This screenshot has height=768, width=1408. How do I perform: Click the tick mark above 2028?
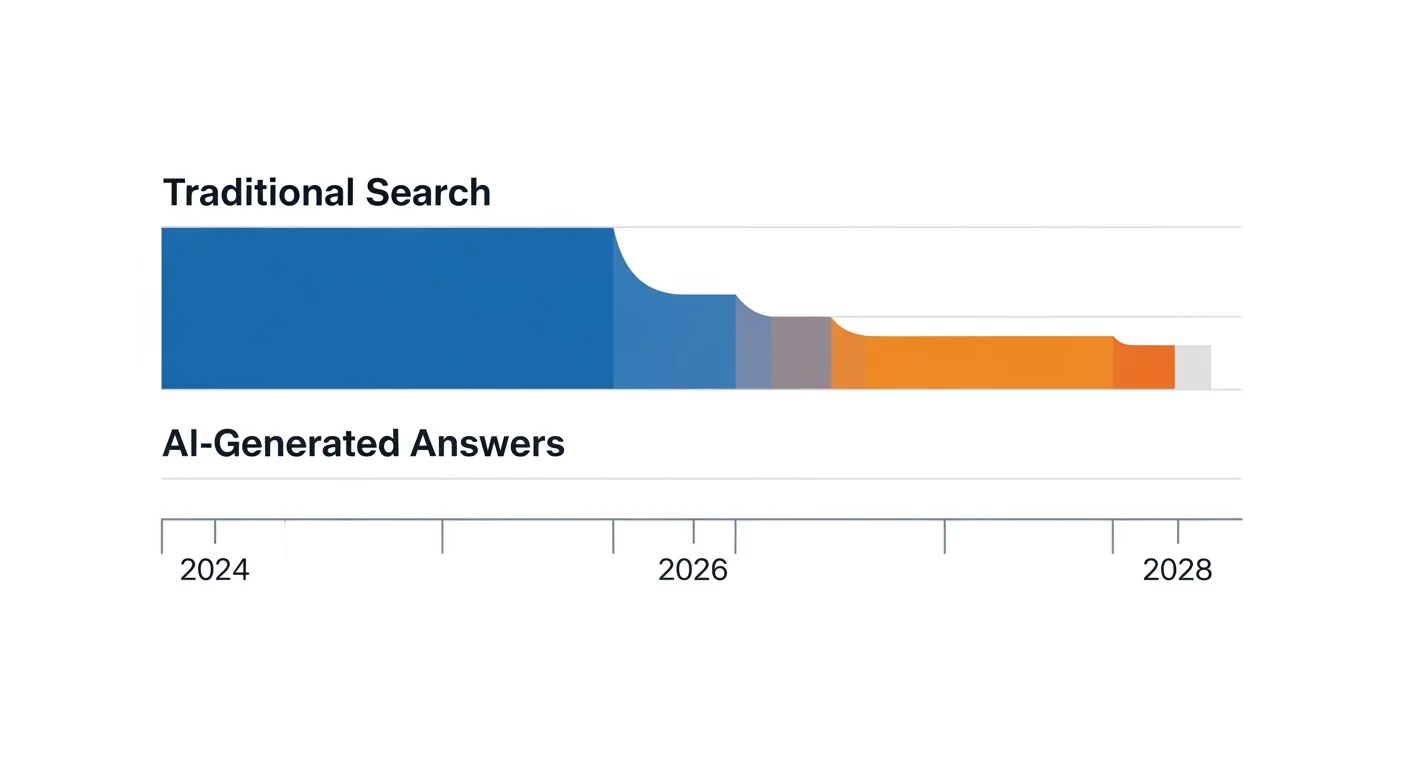tap(1178, 532)
